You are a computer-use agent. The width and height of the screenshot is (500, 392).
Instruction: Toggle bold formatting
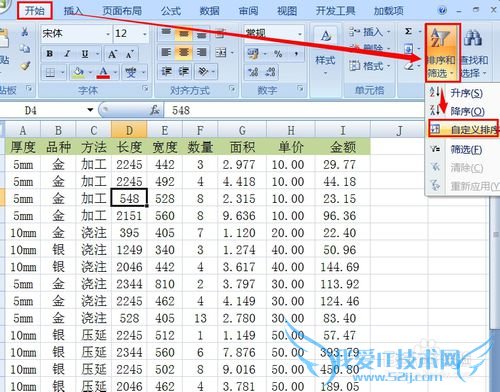(x=50, y=53)
